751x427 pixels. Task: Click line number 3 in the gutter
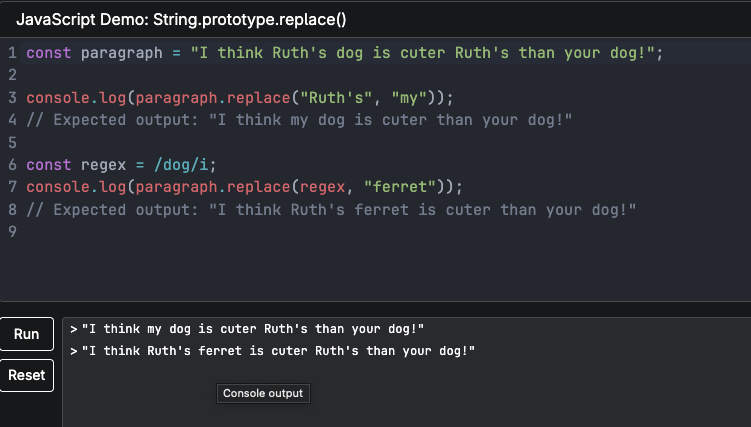[11, 97]
